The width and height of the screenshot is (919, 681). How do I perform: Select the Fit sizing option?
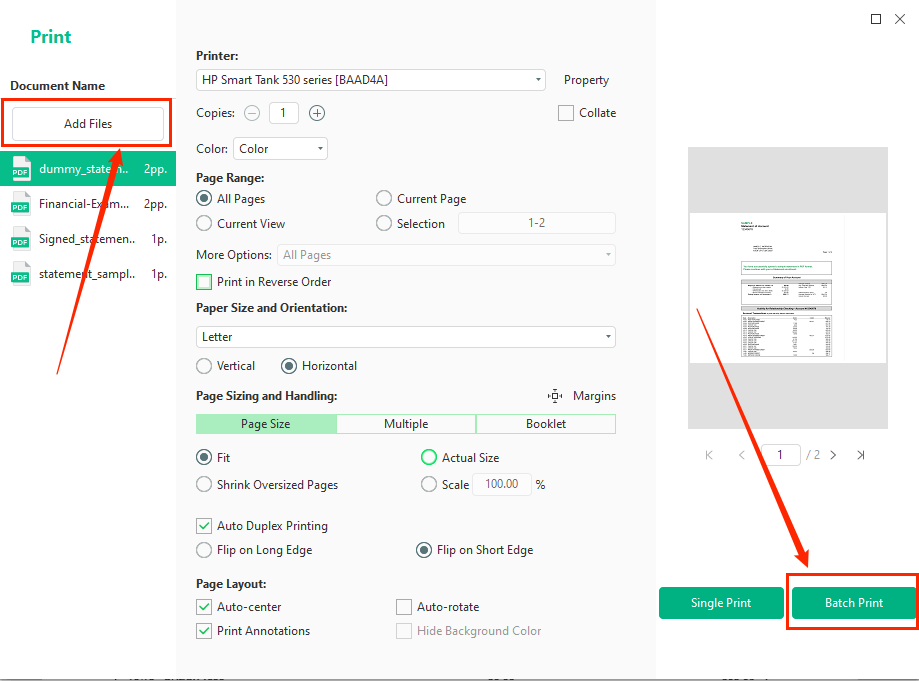[204, 457]
